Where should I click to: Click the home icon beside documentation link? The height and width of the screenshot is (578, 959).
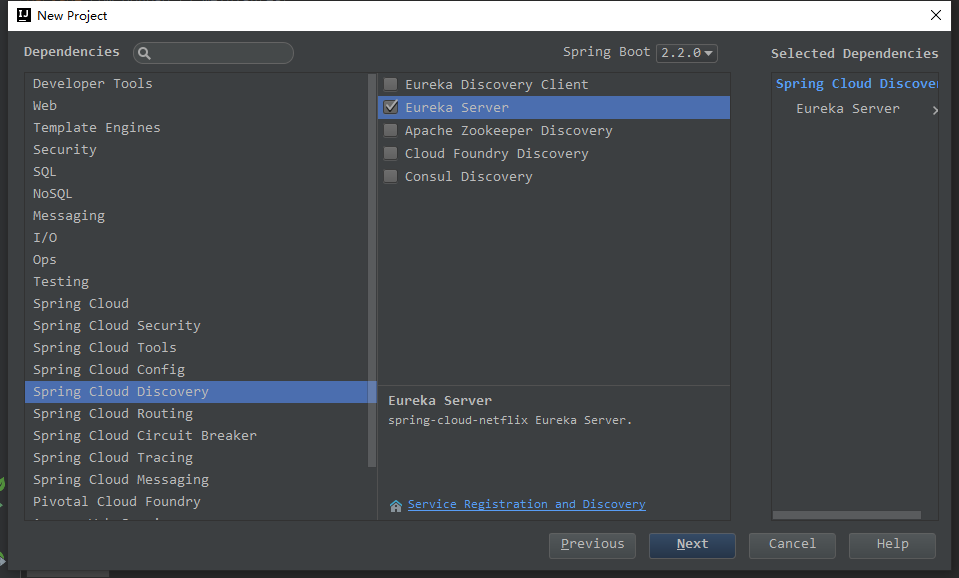point(396,505)
